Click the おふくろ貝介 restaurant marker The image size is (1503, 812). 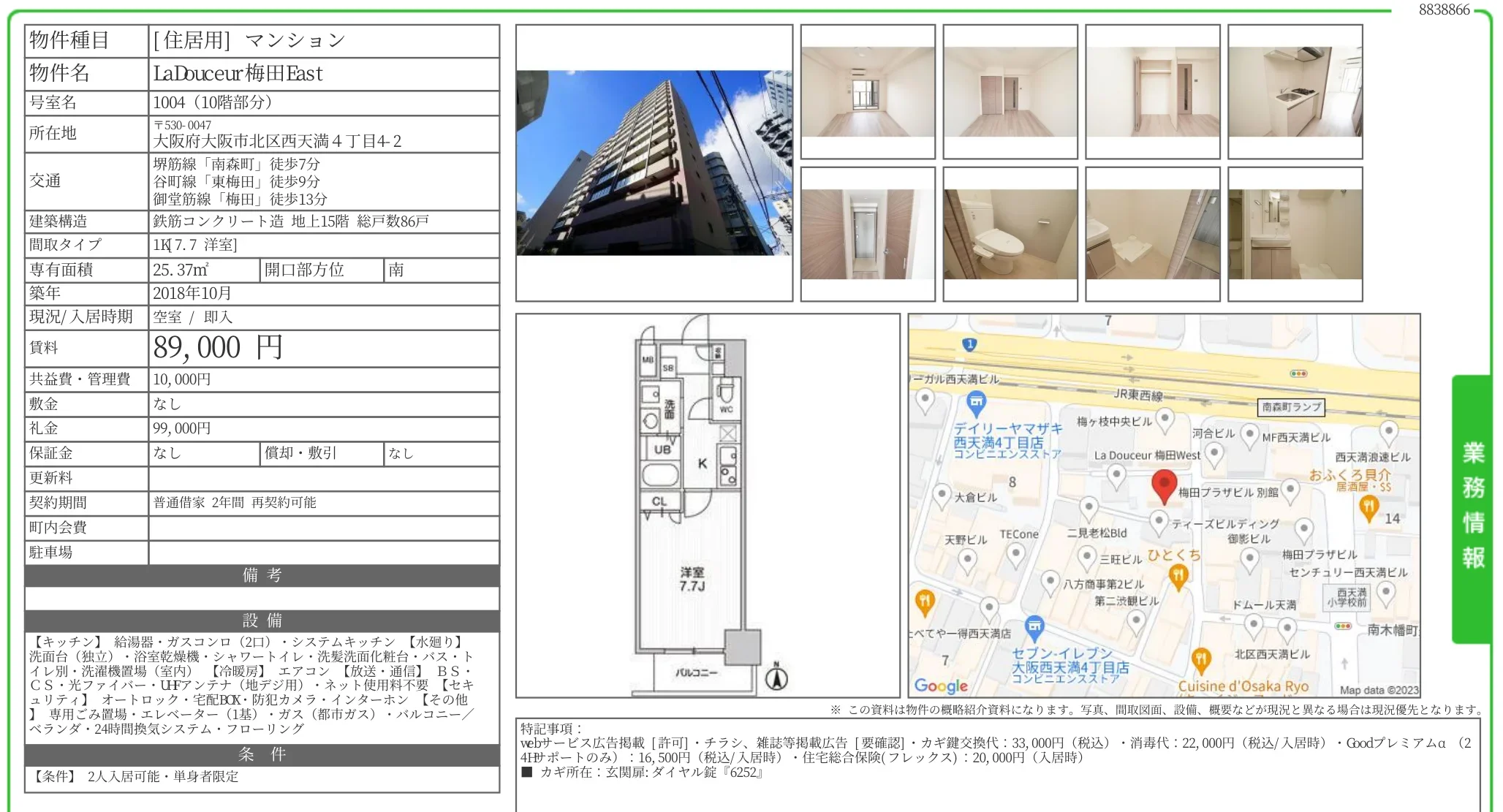[x=1368, y=506]
